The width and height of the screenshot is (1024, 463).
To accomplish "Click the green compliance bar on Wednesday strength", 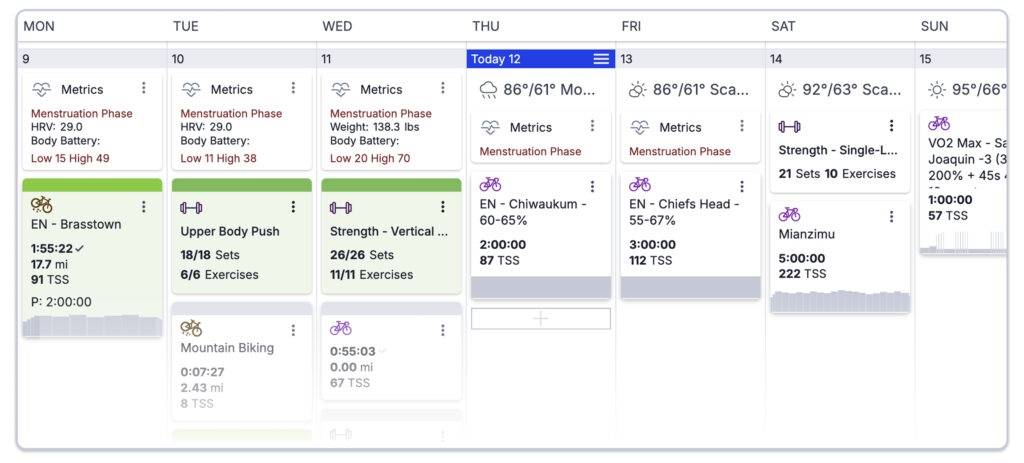I will pos(391,185).
